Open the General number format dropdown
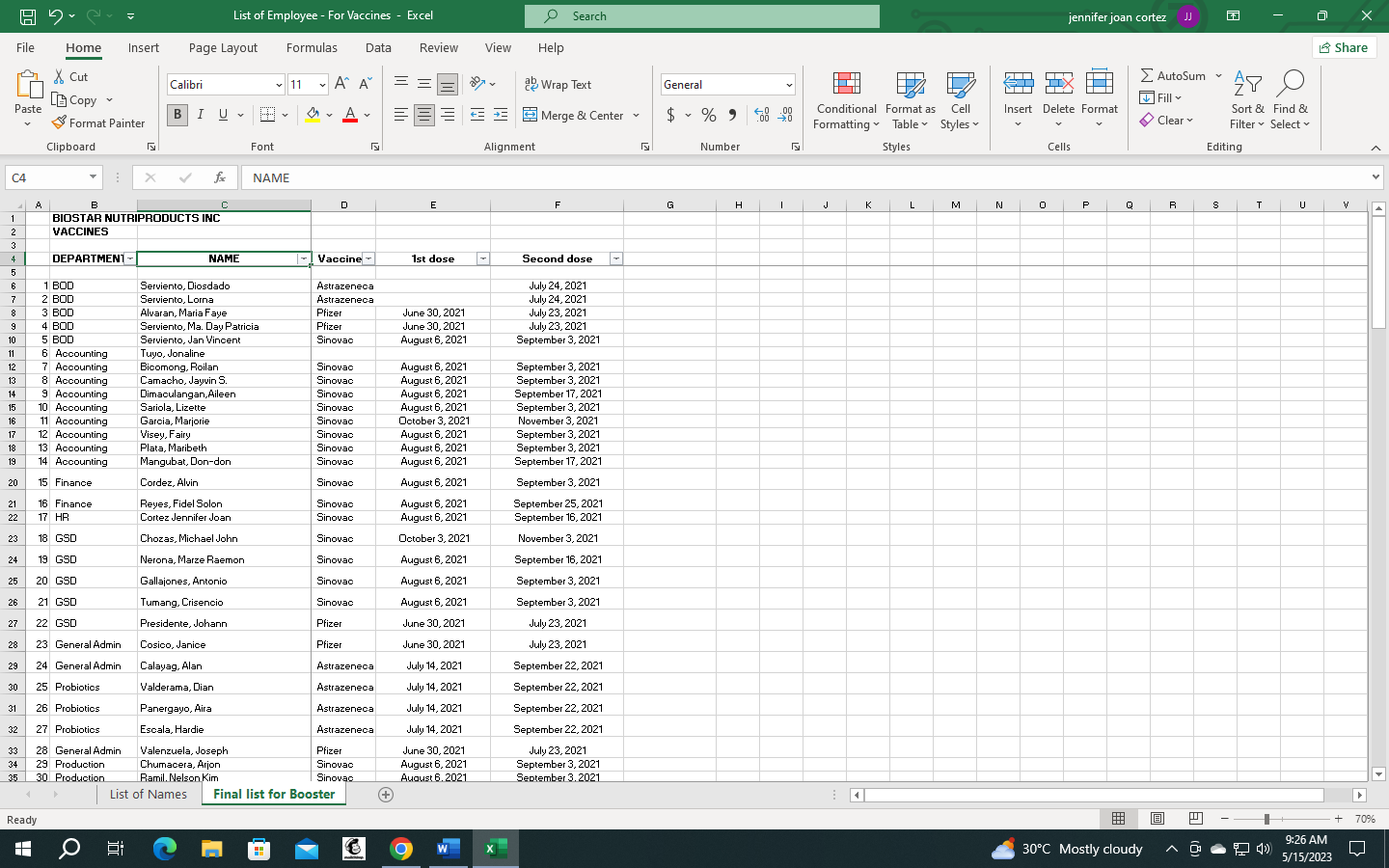 point(789,85)
